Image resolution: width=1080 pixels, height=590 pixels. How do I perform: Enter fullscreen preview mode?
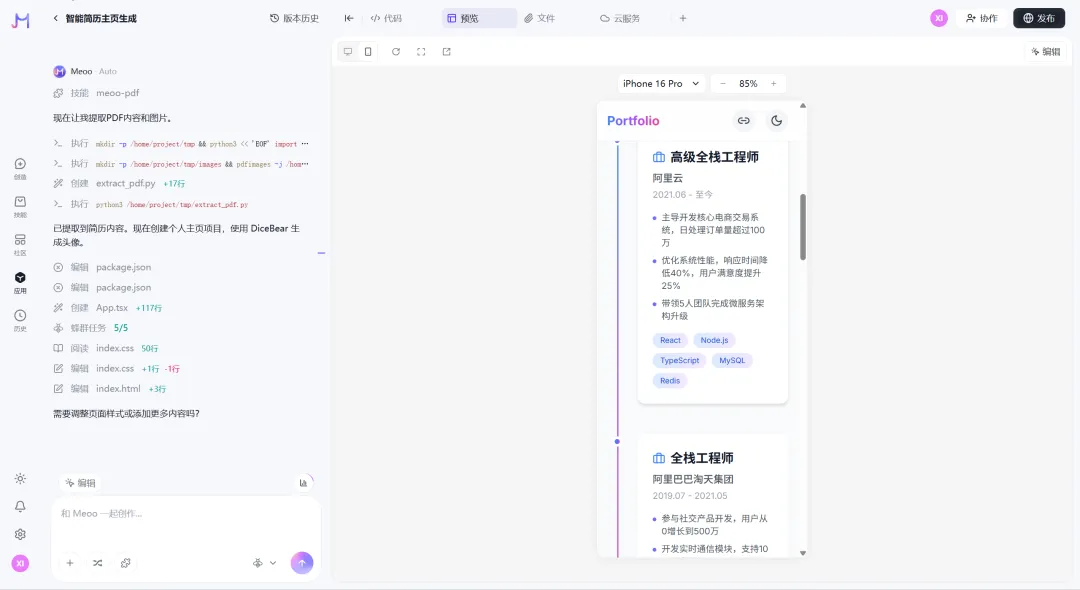[421, 52]
